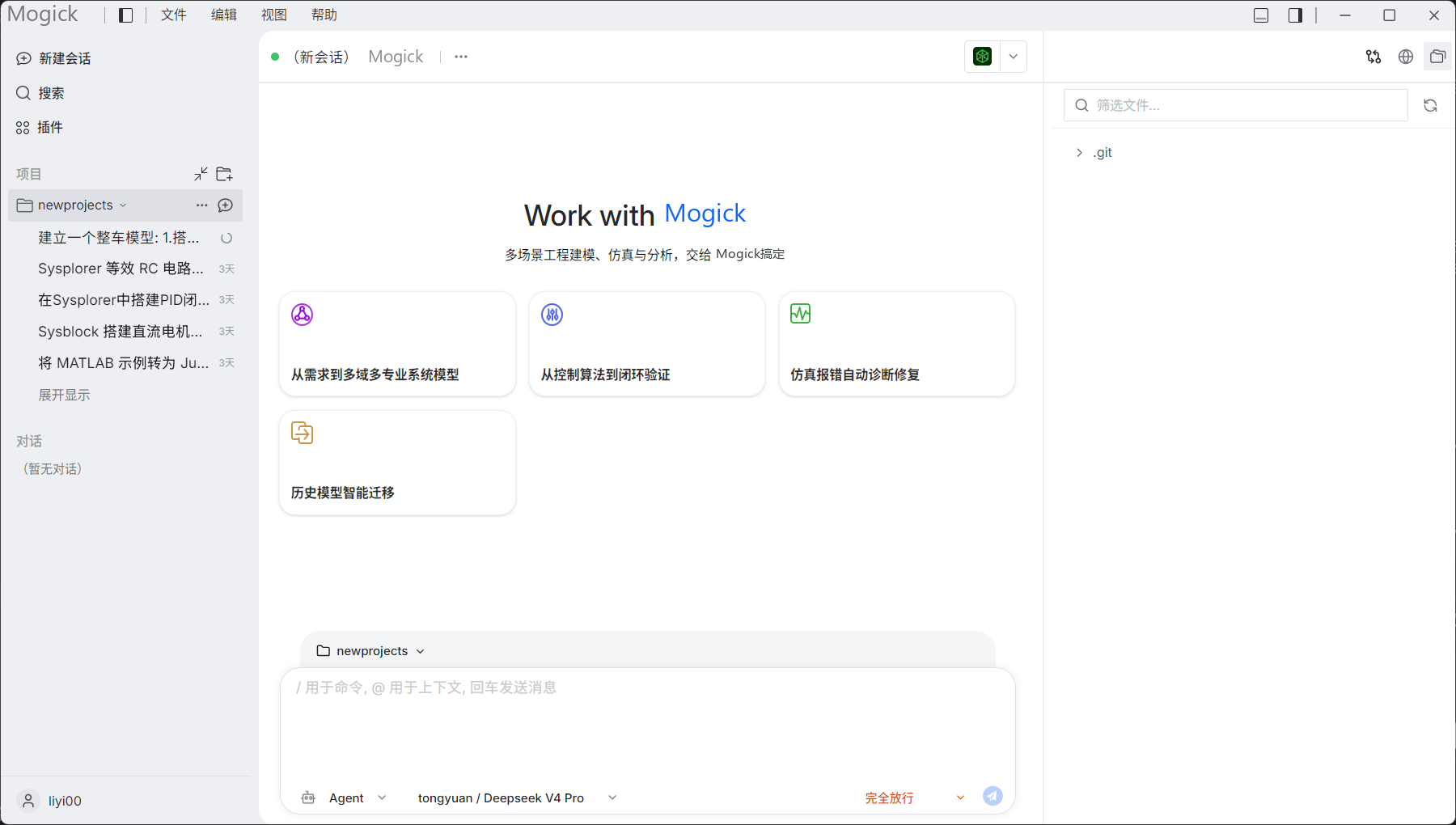
Task: Open user profile liyi00
Action: [50, 801]
